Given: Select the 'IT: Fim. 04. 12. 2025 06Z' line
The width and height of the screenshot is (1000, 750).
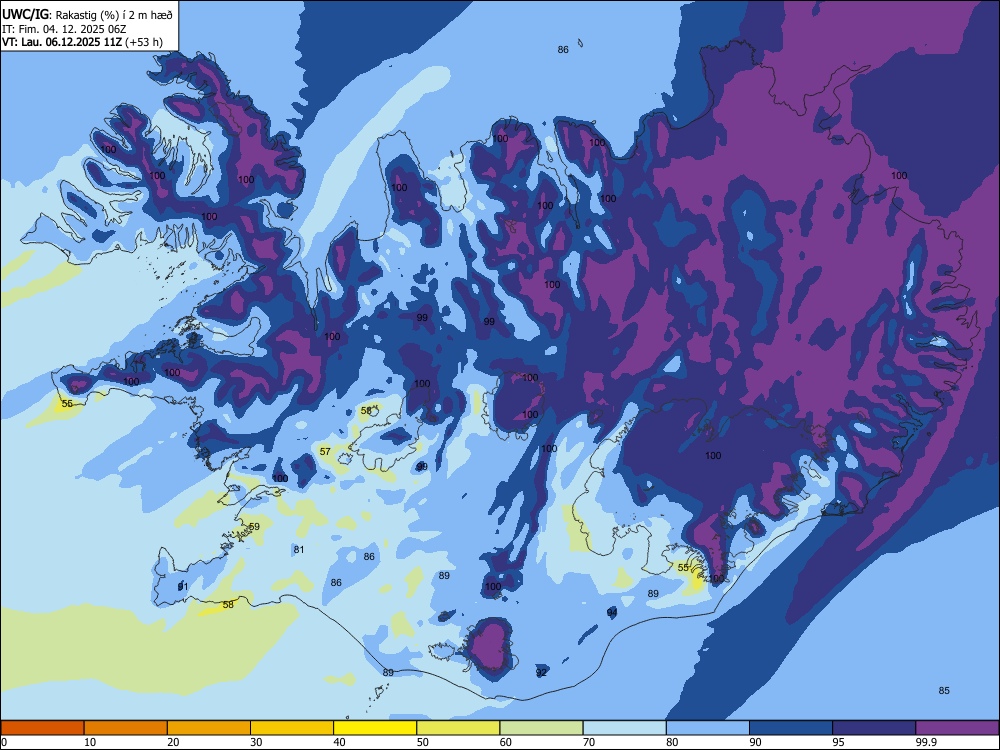Looking at the screenshot, I should [64, 29].
